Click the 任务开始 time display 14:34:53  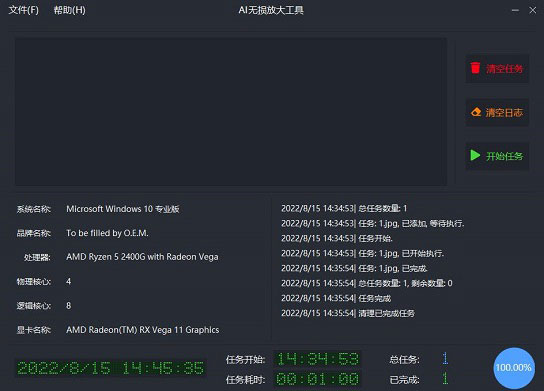pos(317,359)
